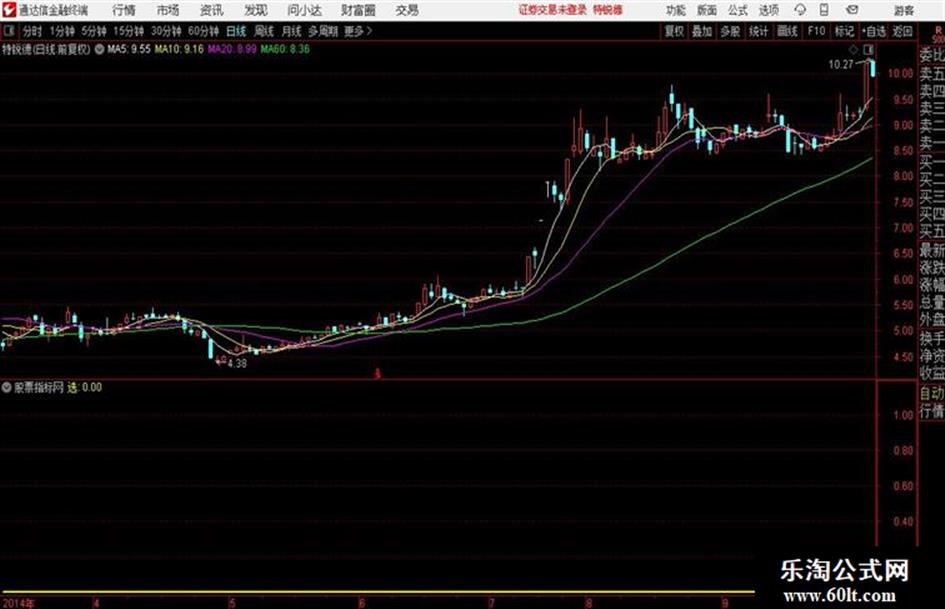
Task: Select the 自动 side tab
Action: pos(932,393)
